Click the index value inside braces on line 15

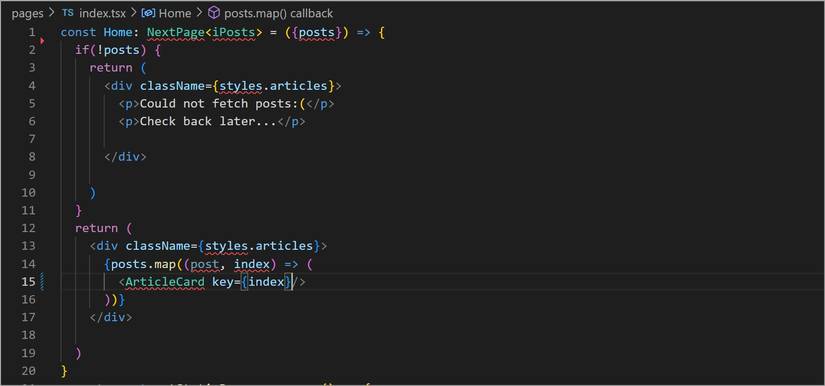point(266,282)
